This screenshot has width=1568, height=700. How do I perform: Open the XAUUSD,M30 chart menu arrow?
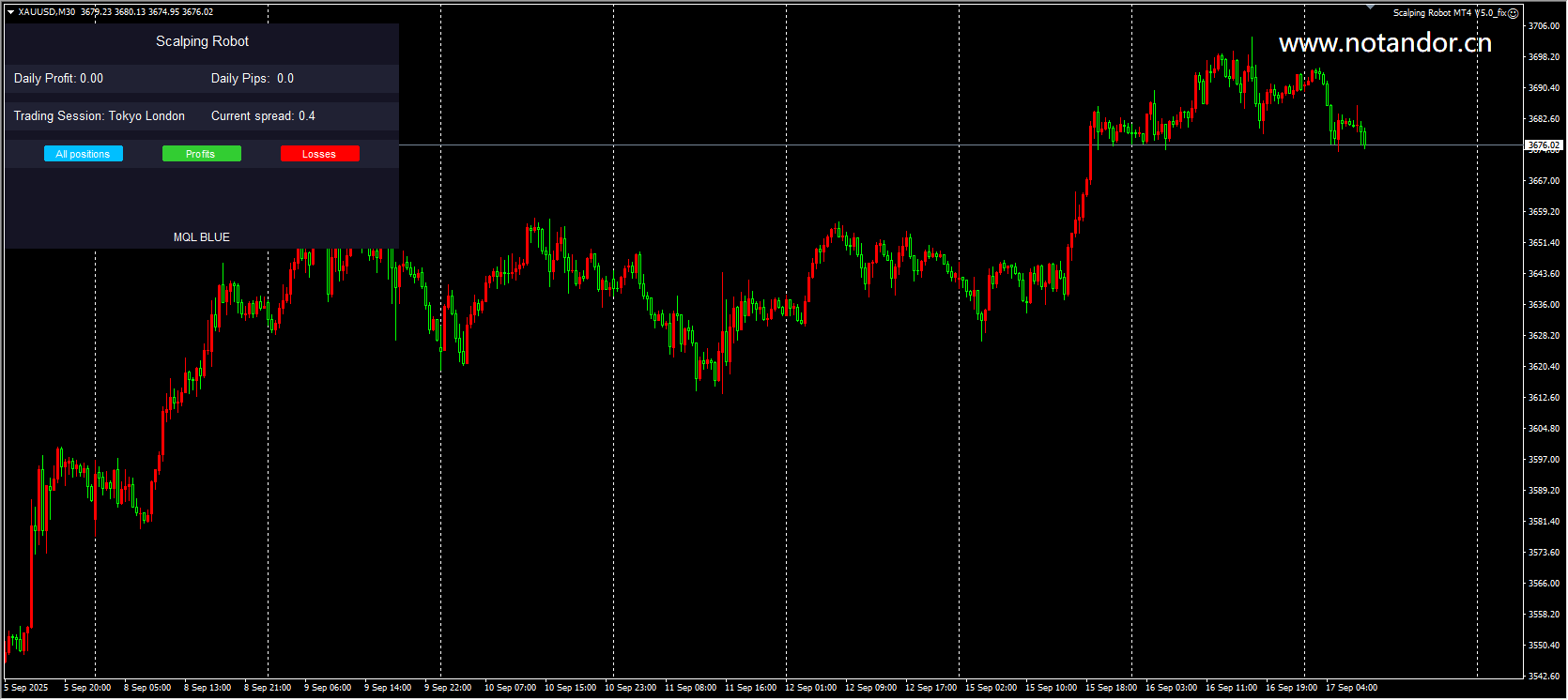tap(10, 12)
